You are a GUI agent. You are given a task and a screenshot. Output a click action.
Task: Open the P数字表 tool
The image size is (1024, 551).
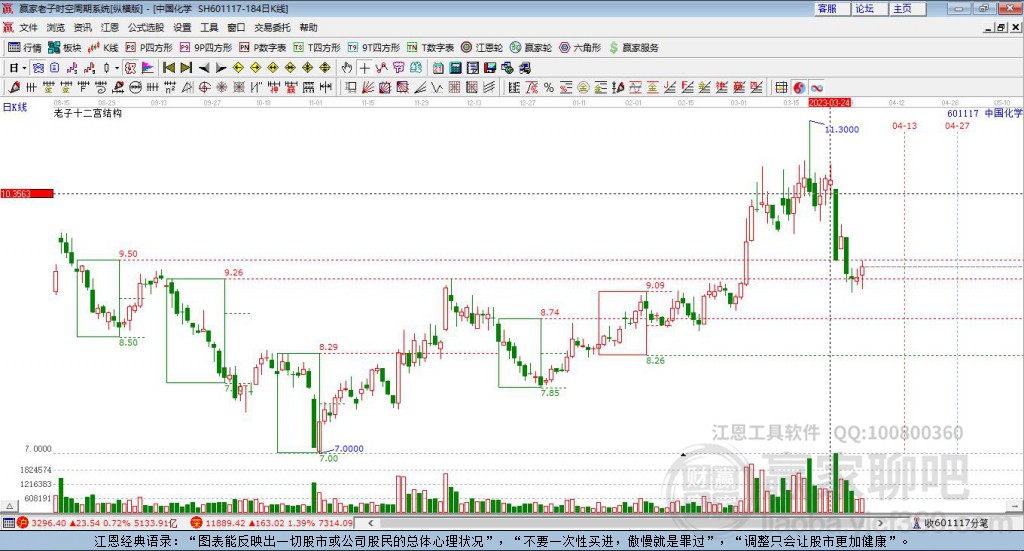tap(263, 48)
